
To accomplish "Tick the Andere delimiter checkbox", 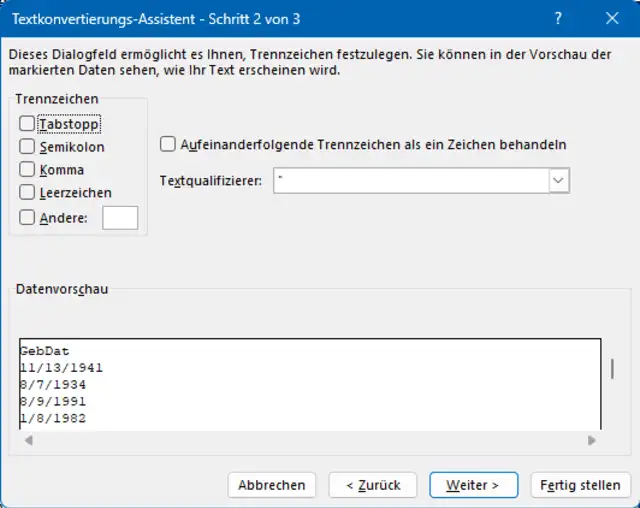I will 27,217.
